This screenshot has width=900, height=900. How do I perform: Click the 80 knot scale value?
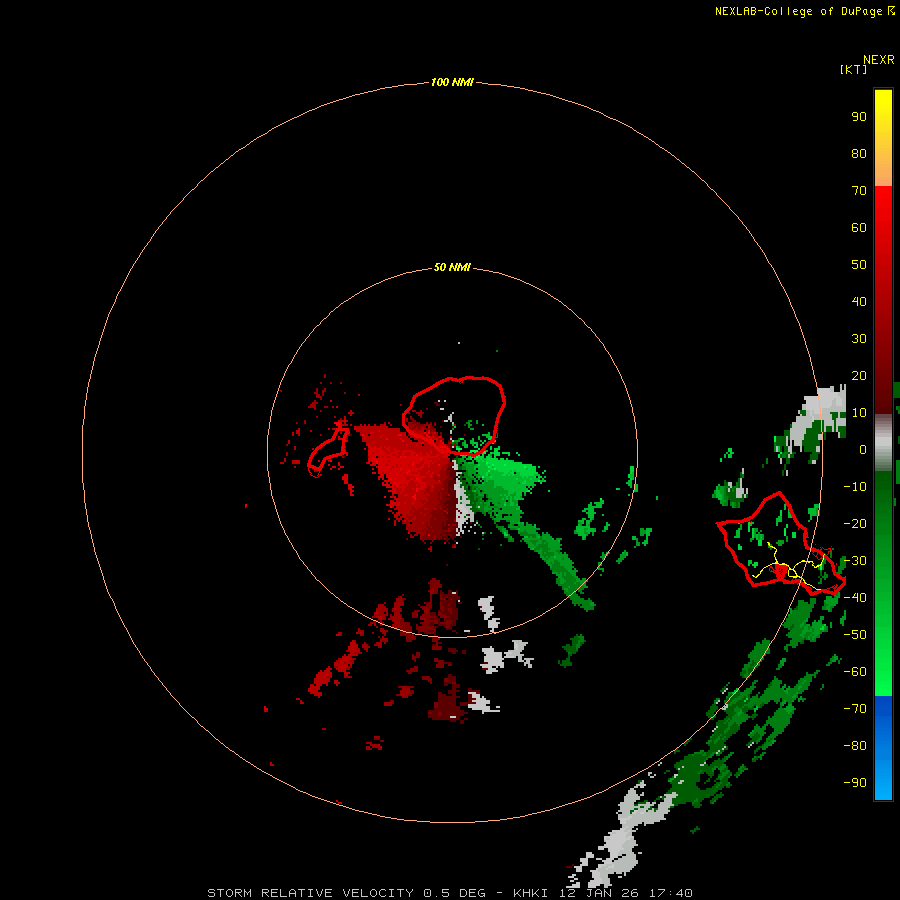coord(859,153)
